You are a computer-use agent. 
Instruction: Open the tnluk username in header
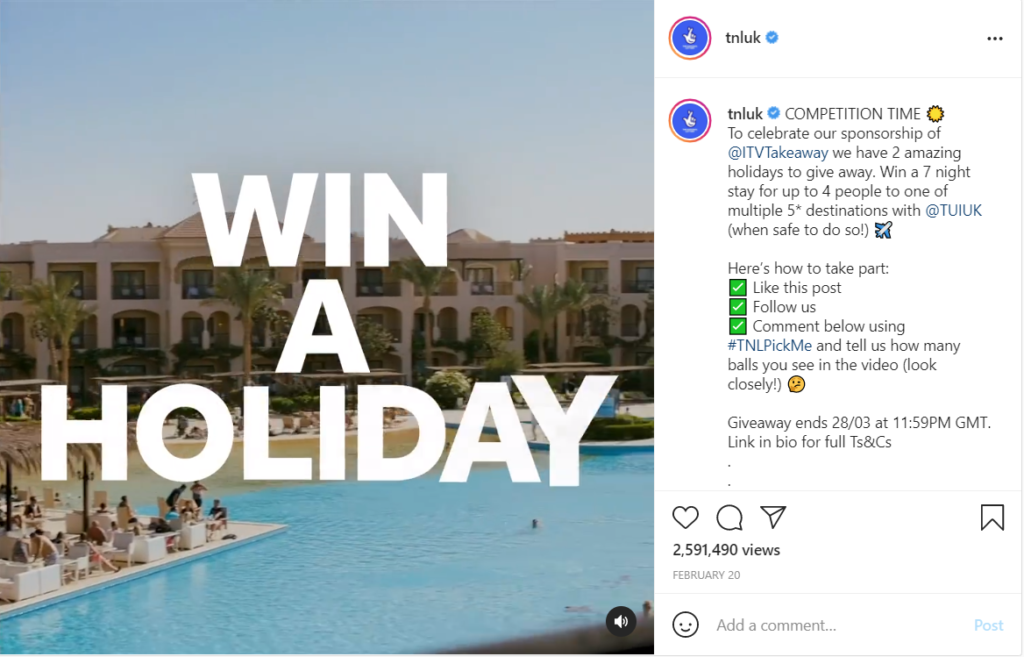click(743, 38)
